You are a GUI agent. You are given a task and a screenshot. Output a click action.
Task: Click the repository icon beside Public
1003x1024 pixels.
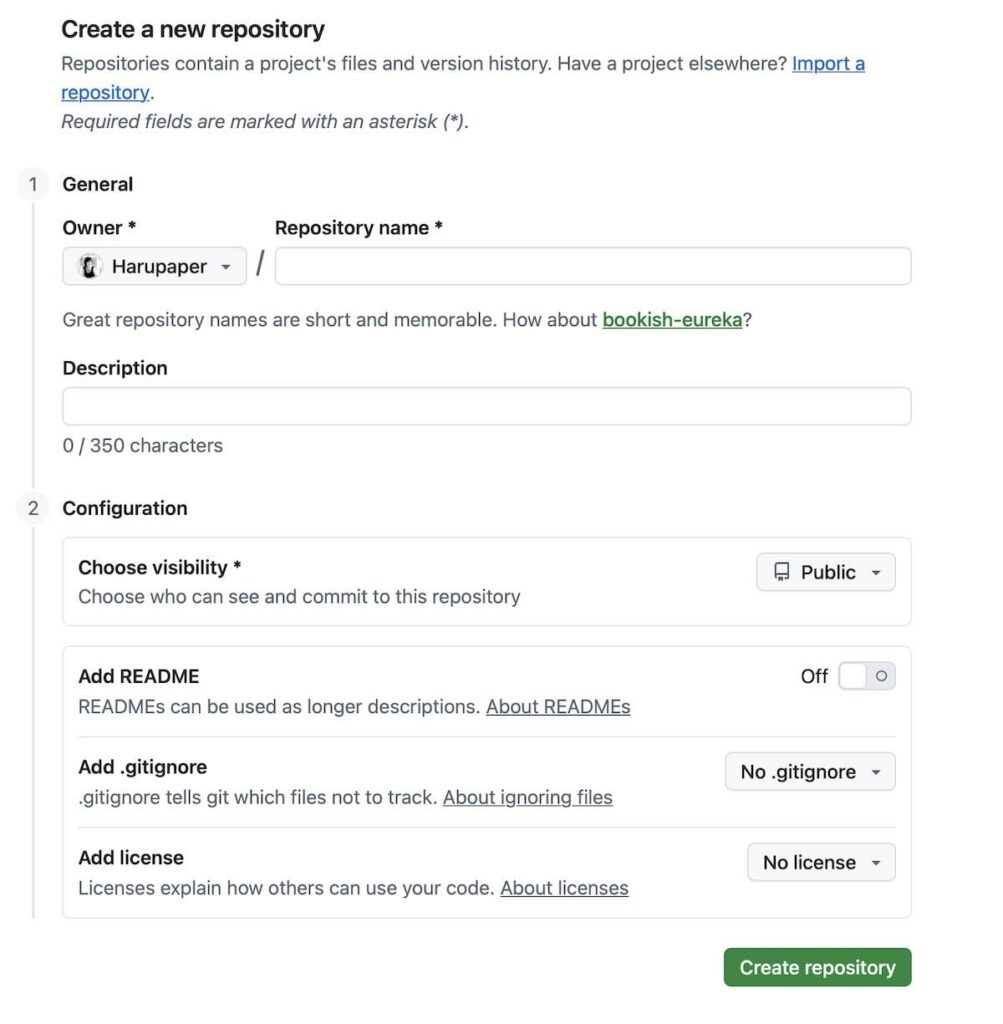(781, 572)
